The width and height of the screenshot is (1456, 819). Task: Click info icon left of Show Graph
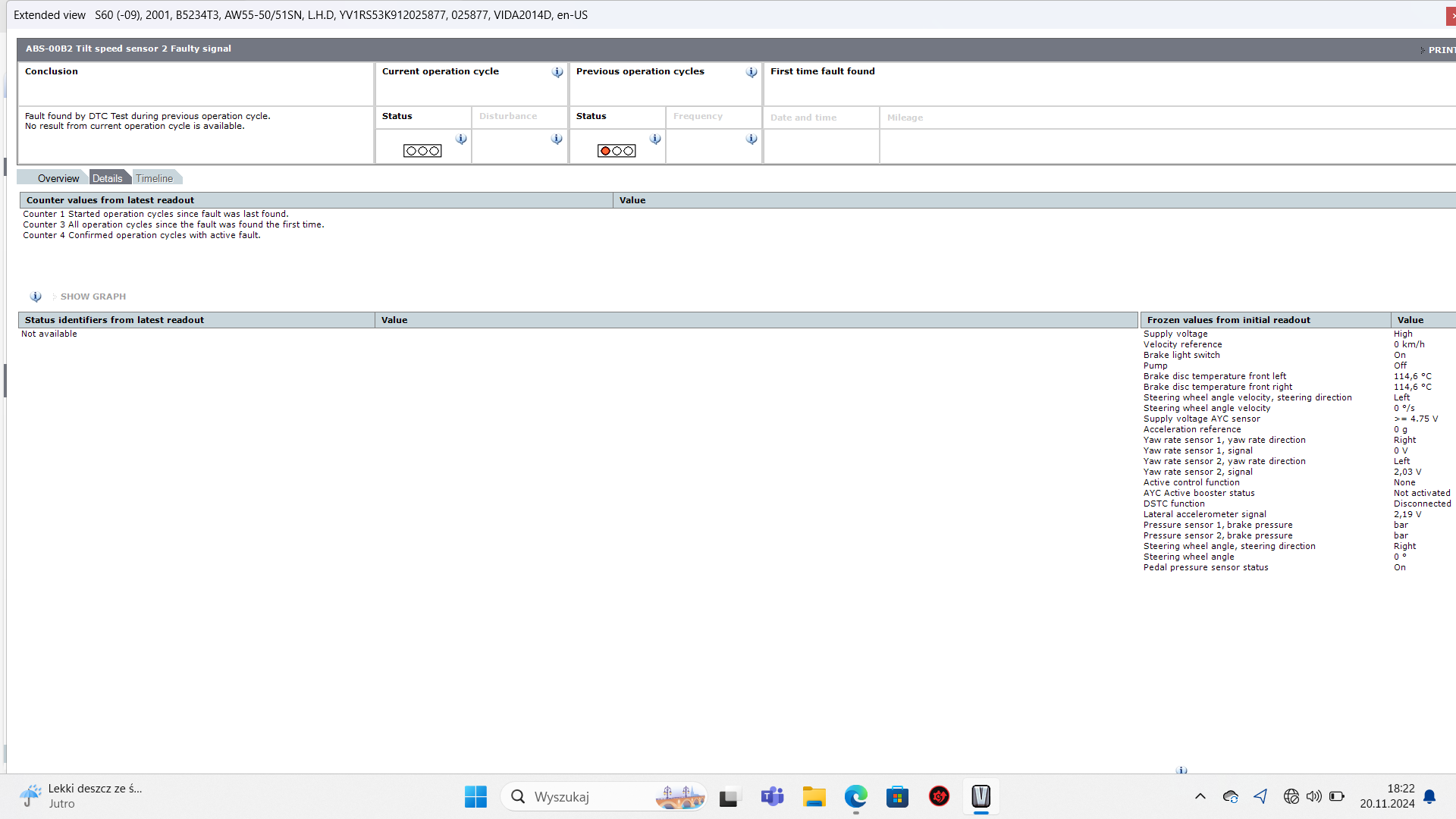[36, 297]
